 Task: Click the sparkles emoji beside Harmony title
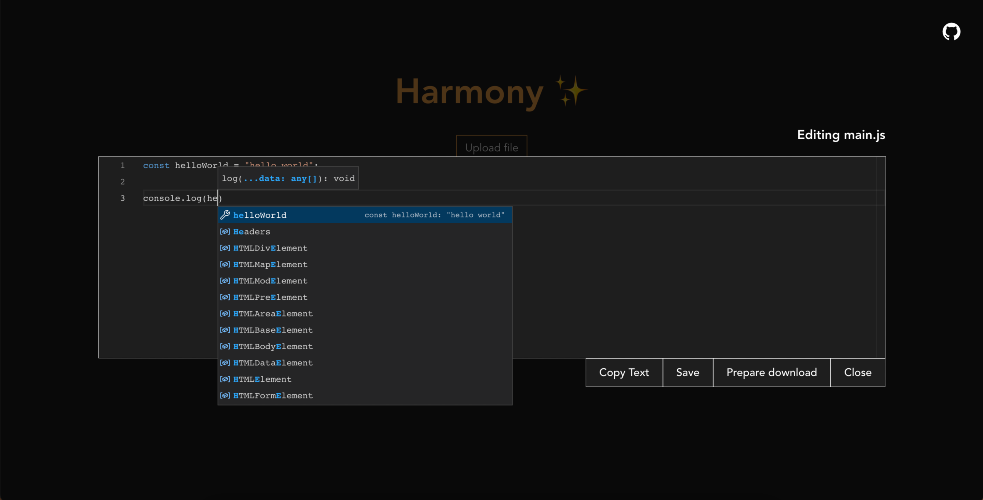pyautogui.click(x=571, y=92)
